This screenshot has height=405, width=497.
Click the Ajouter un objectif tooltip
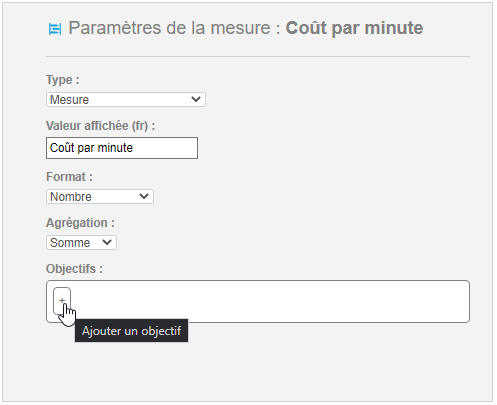(x=132, y=331)
